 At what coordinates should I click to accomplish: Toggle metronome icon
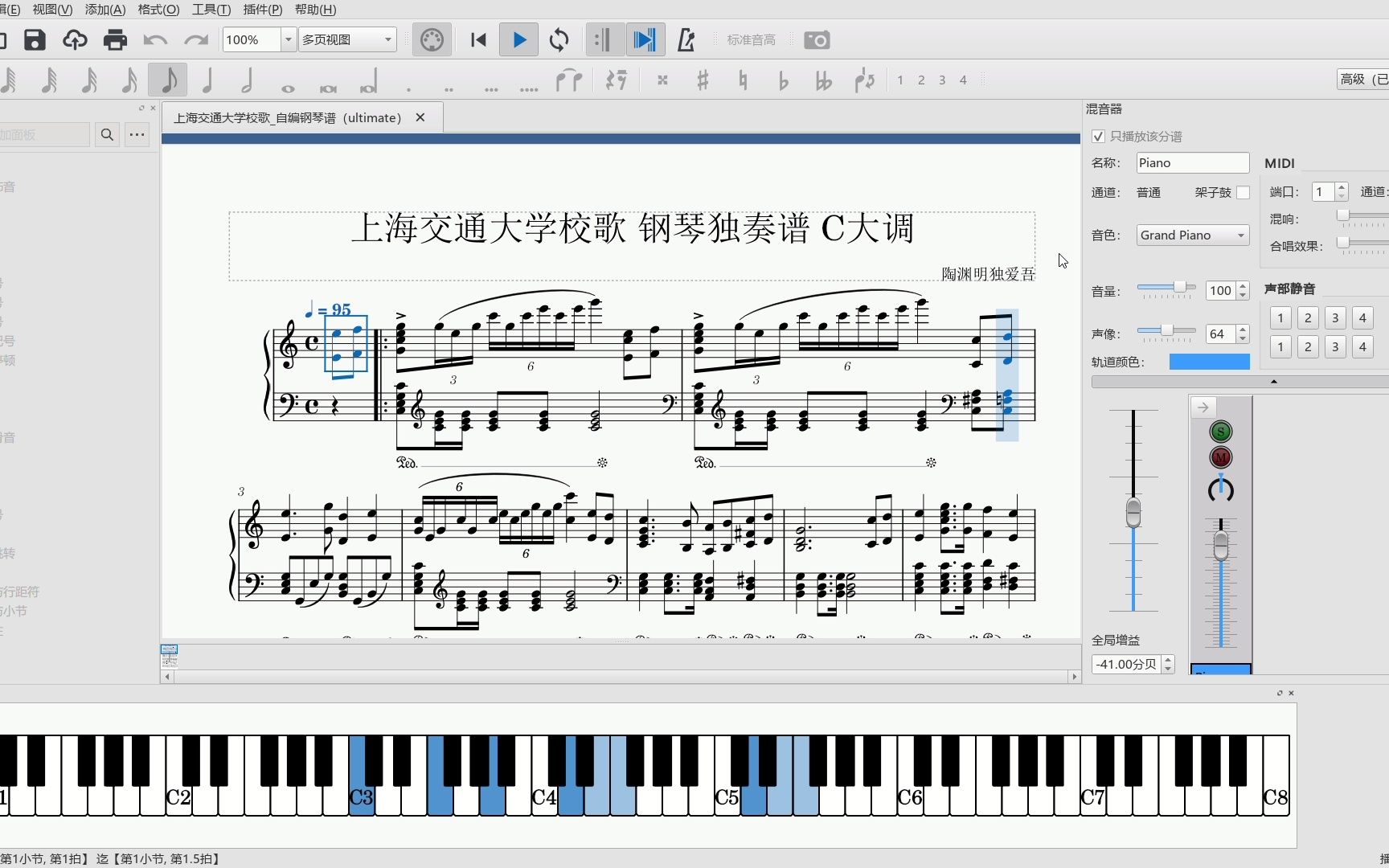686,39
